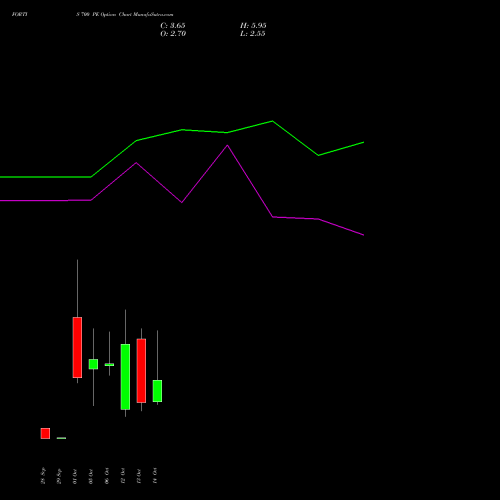The height and width of the screenshot is (500, 500).
Task: Click the 28 Sep date axis label
Action: (43, 476)
